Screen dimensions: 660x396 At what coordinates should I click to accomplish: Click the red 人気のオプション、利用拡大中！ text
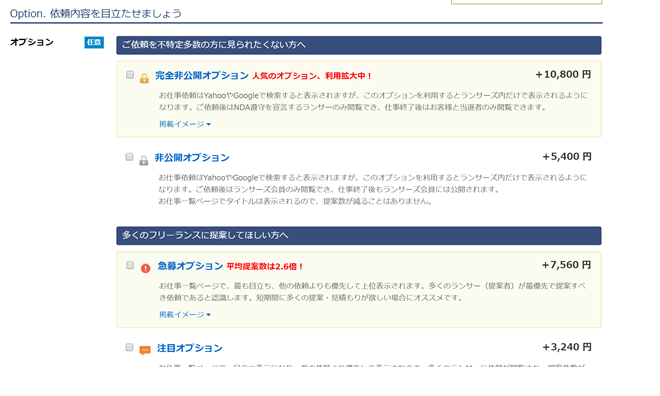(x=312, y=76)
